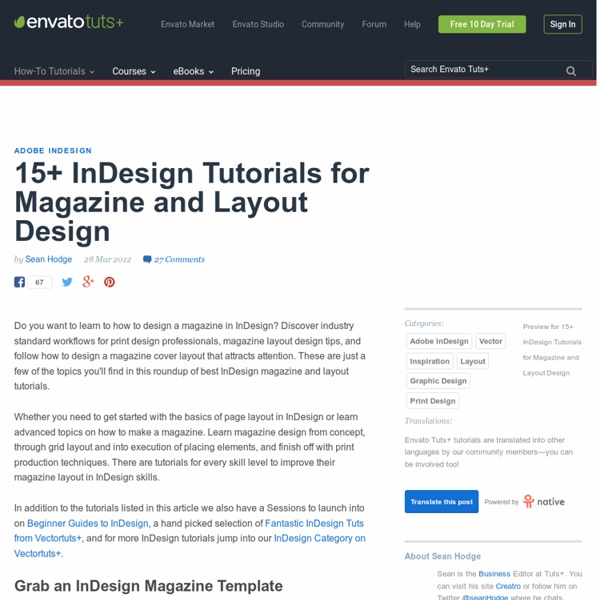
Task: Click the 28 Mar 2012 date
Action: tap(108, 259)
